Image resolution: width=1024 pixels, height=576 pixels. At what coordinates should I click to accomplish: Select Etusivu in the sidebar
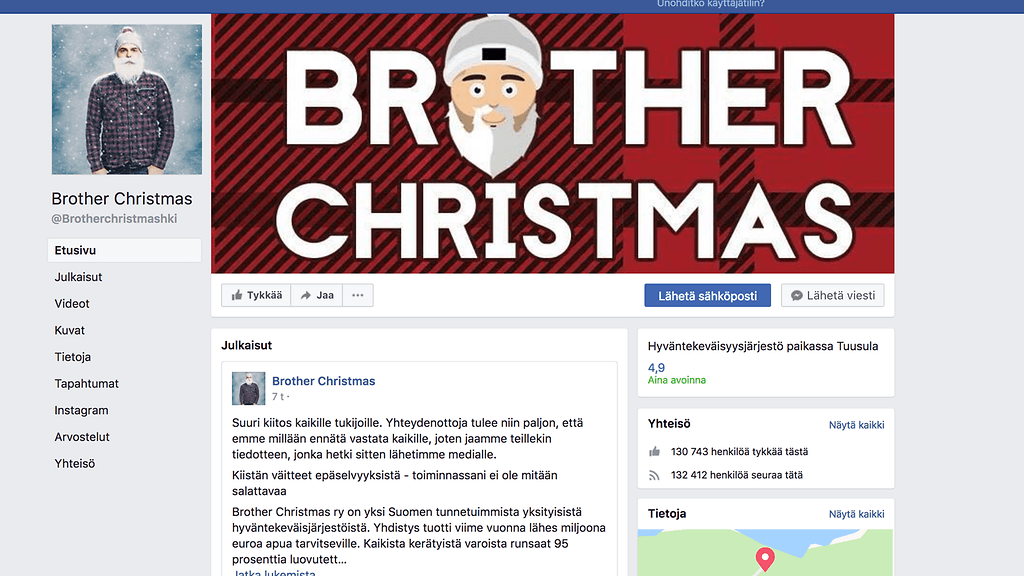(124, 250)
